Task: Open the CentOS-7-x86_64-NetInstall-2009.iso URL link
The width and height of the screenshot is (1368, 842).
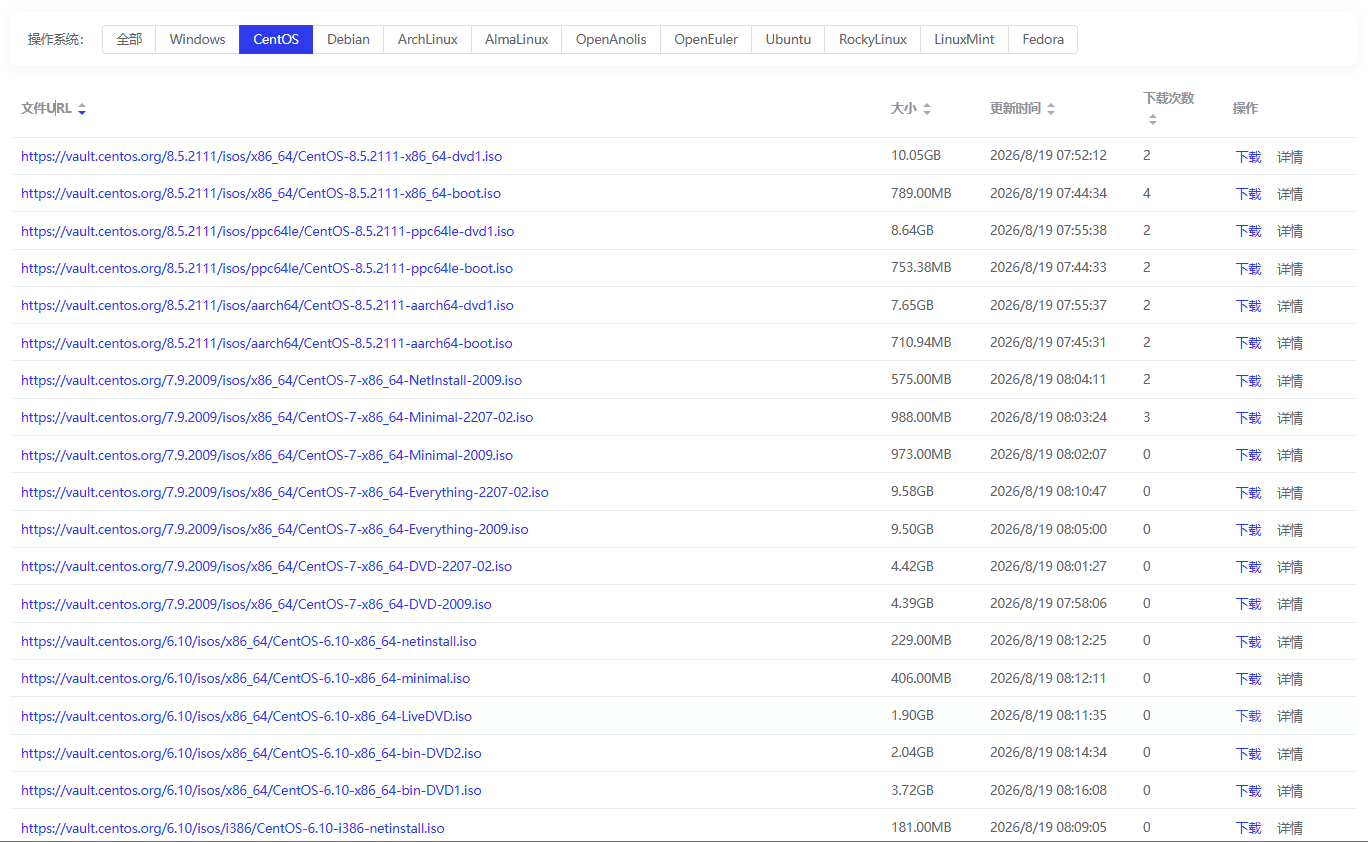Action: (271, 380)
